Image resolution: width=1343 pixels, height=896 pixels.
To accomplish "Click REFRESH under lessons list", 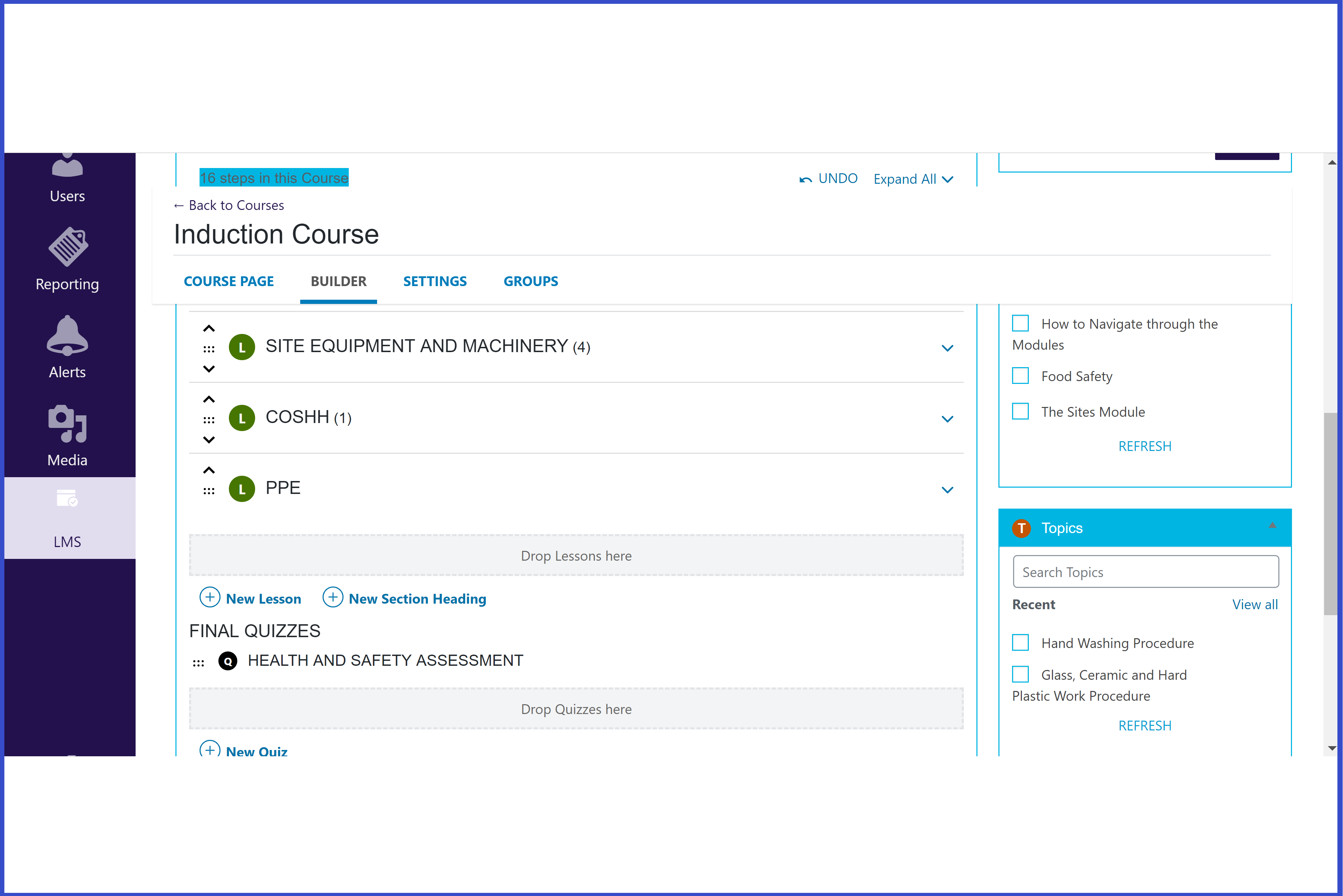I will tap(1145, 446).
